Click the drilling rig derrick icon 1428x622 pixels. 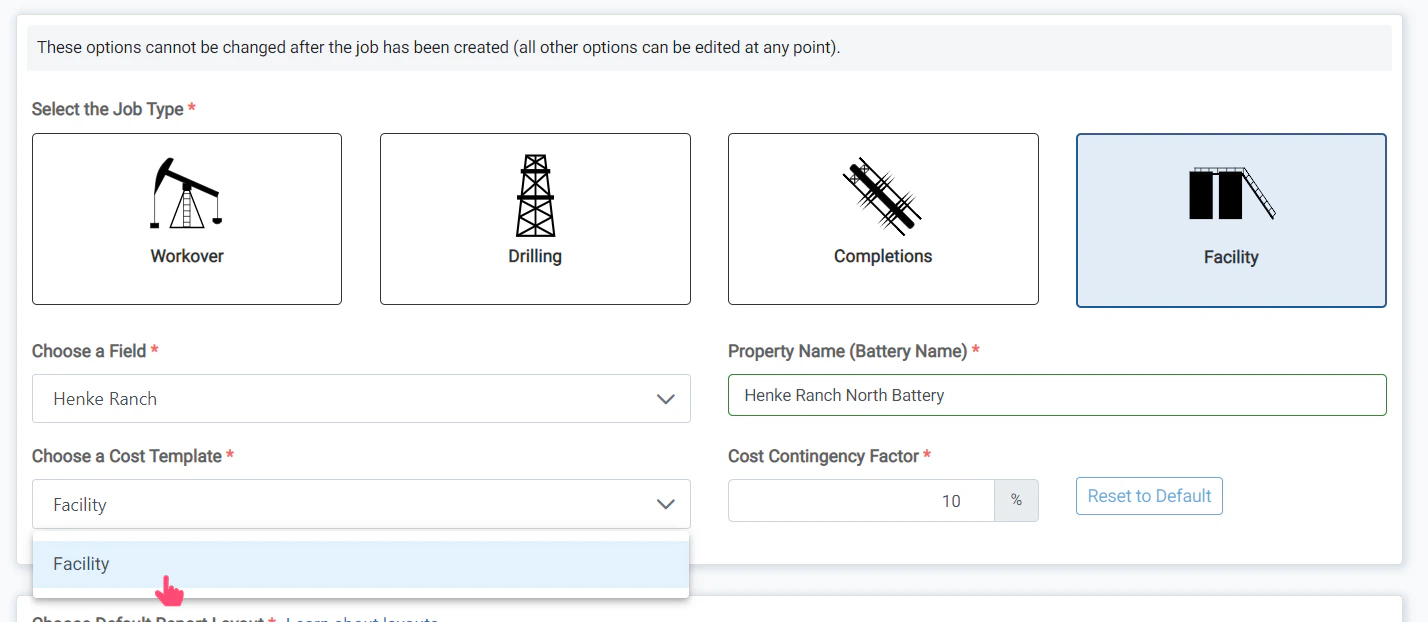534,195
